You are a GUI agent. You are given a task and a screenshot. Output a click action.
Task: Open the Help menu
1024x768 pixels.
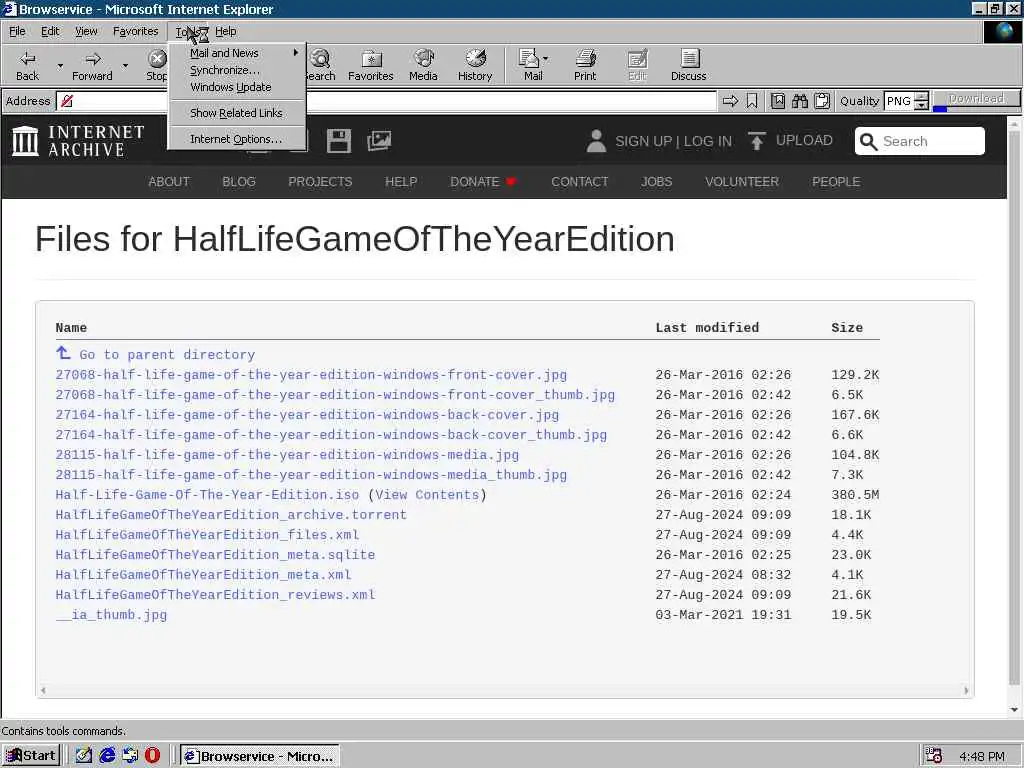pyautogui.click(x=225, y=31)
